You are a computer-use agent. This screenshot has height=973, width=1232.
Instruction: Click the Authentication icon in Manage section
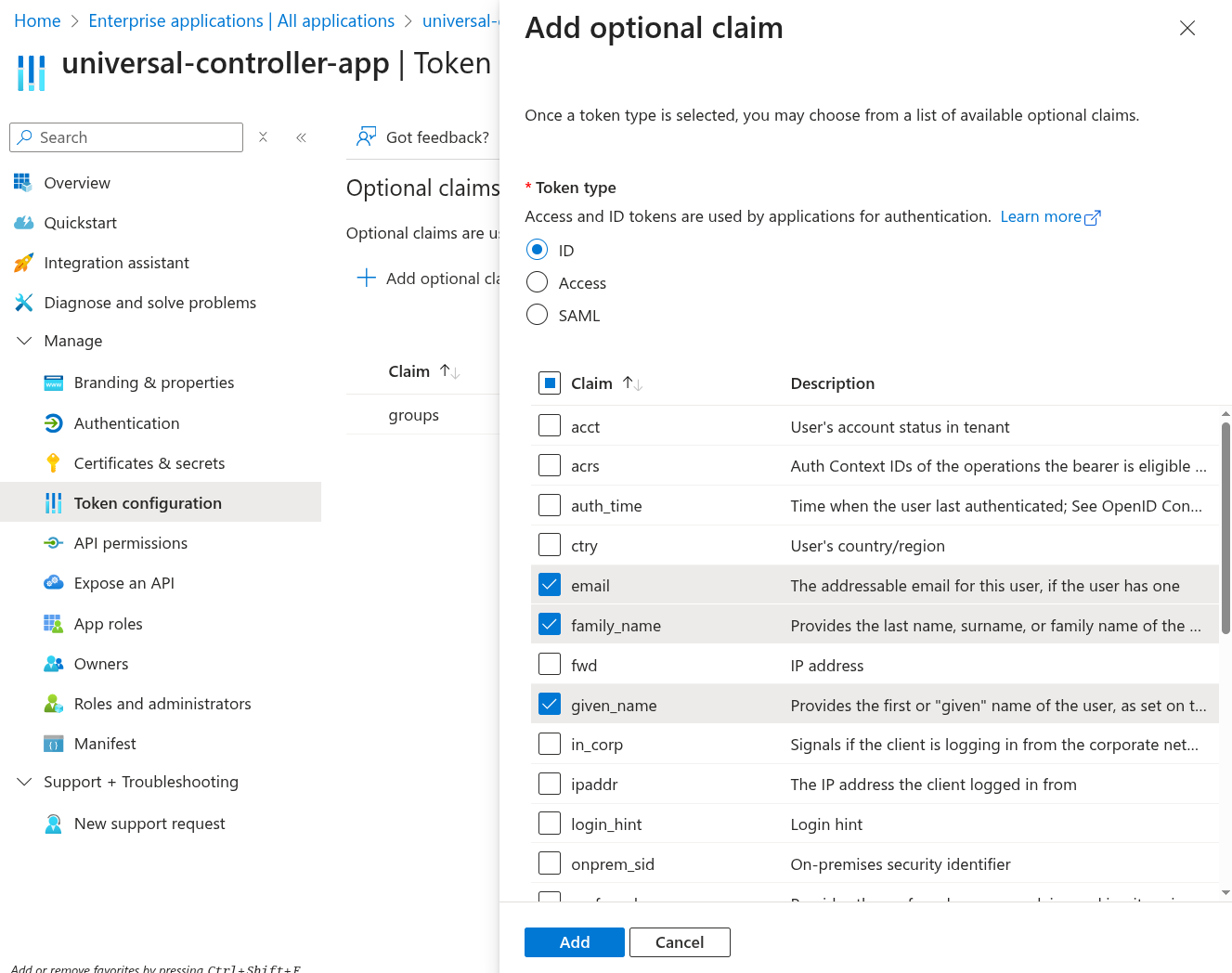54,423
